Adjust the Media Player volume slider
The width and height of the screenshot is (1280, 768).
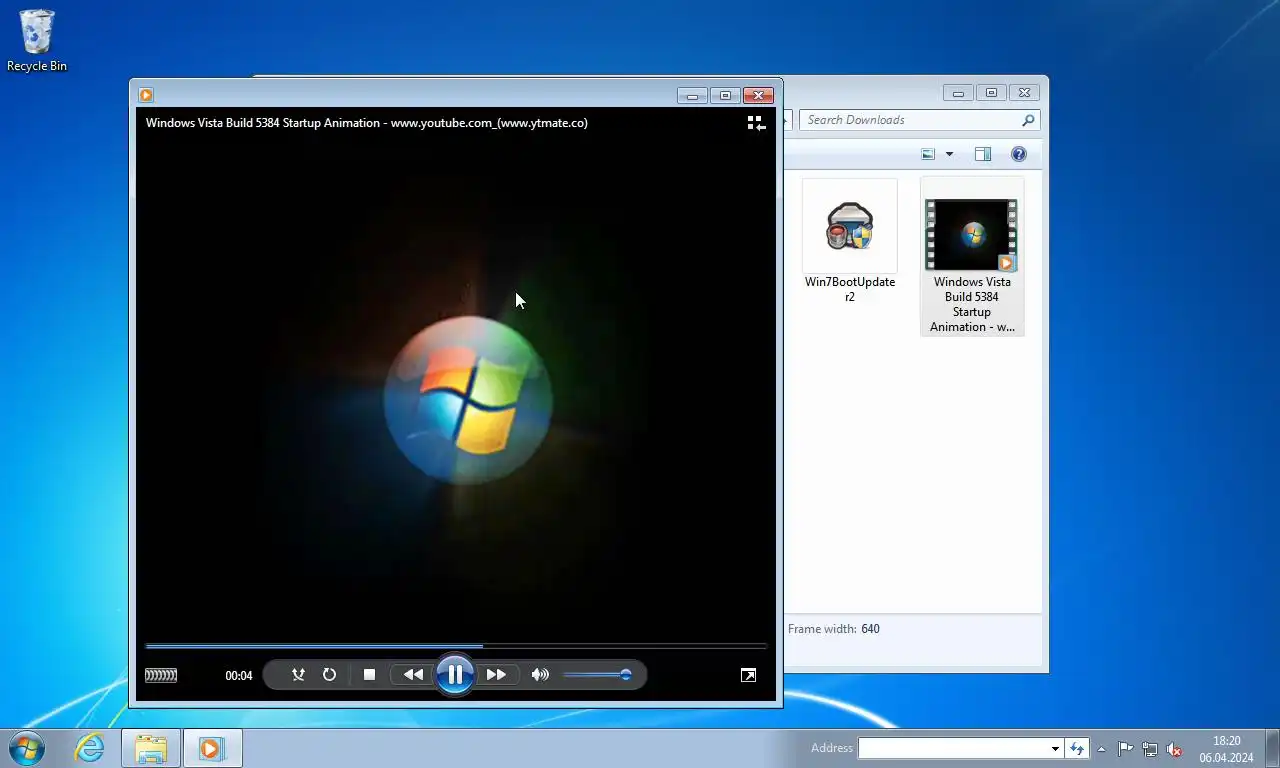coord(597,675)
